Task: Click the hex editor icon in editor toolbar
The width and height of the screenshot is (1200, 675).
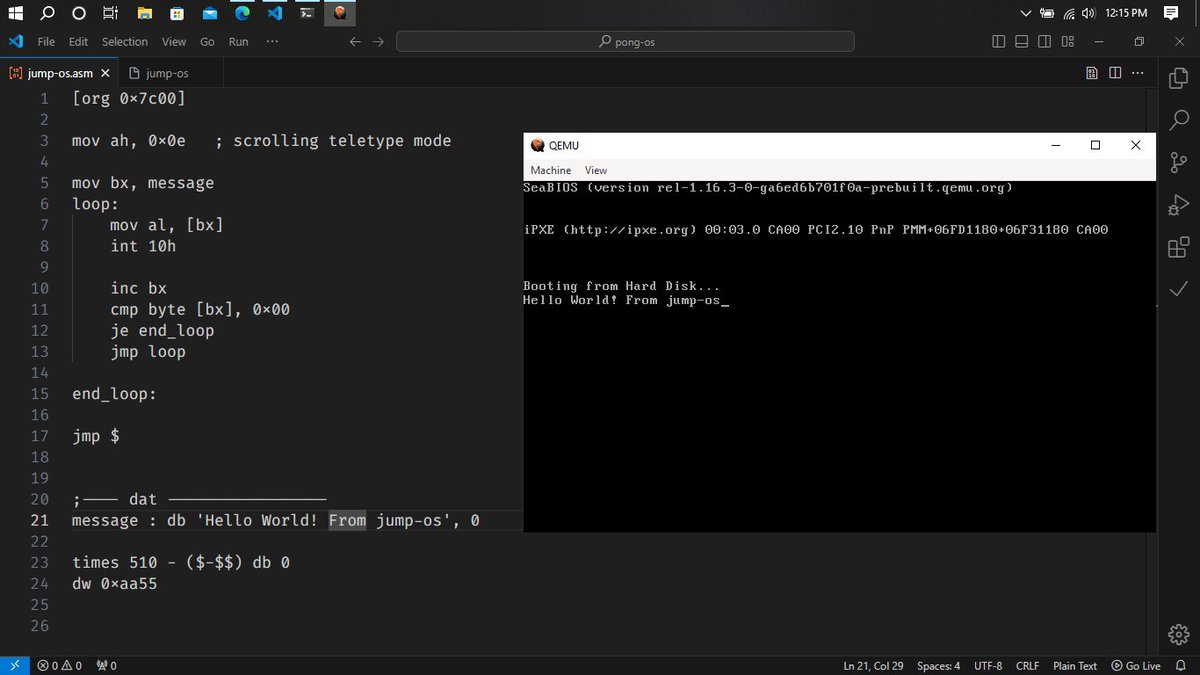Action: (1092, 73)
